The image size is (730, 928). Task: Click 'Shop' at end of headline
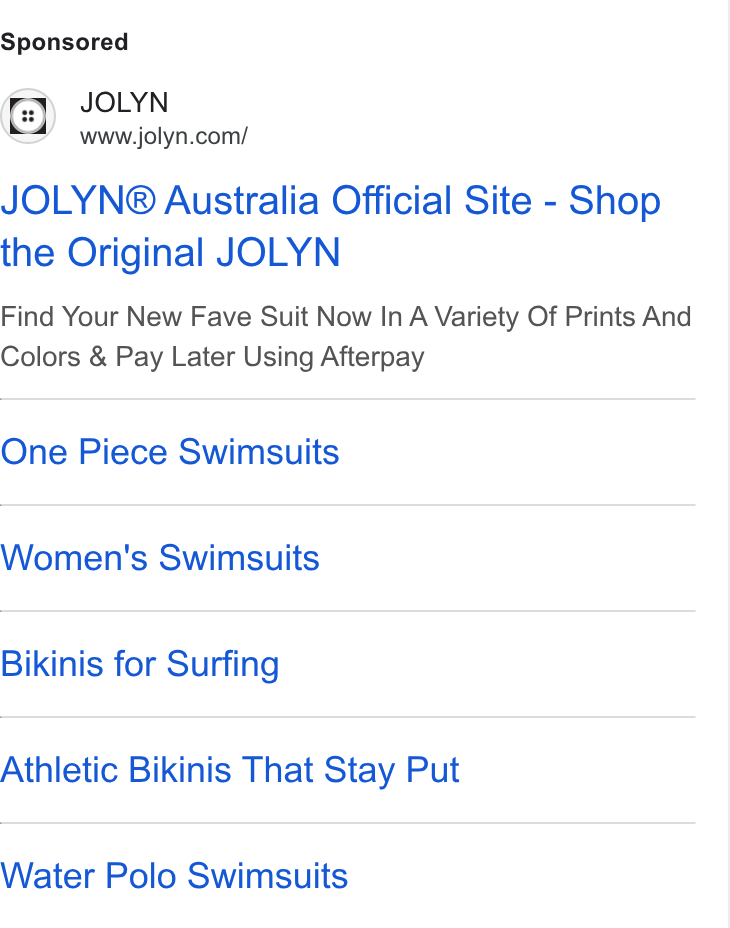click(615, 201)
